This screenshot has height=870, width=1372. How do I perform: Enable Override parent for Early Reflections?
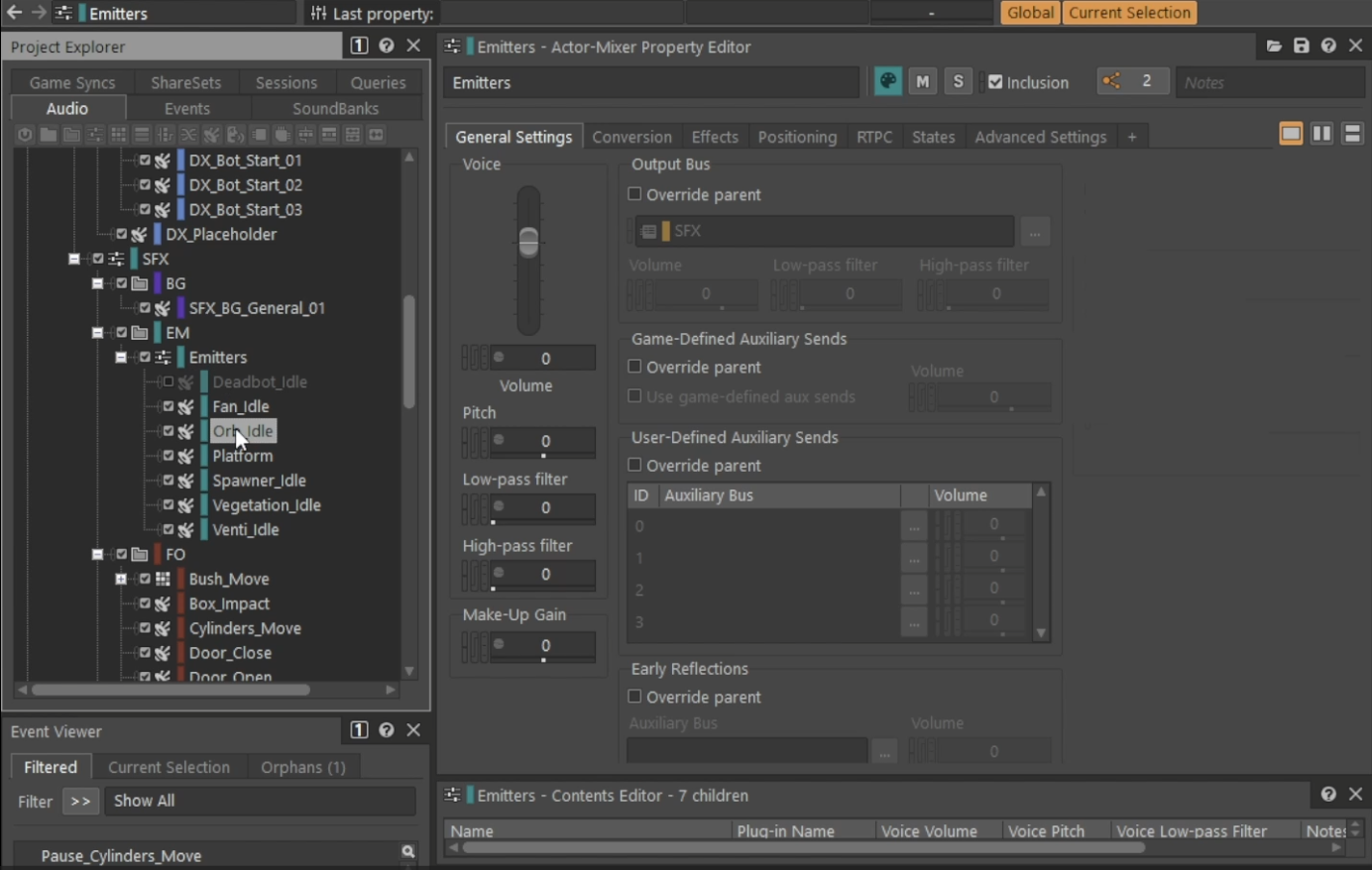634,697
